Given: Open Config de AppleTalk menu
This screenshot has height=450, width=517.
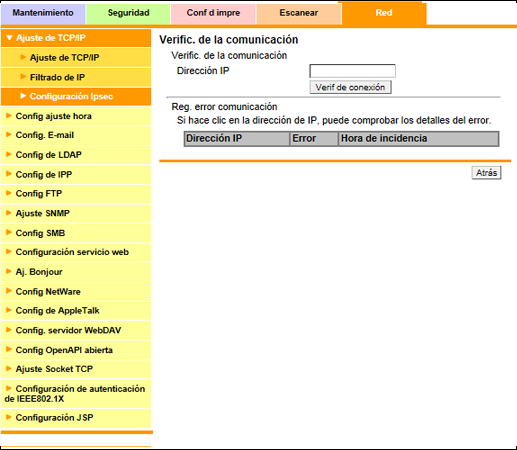Looking at the screenshot, I should (76, 311).
